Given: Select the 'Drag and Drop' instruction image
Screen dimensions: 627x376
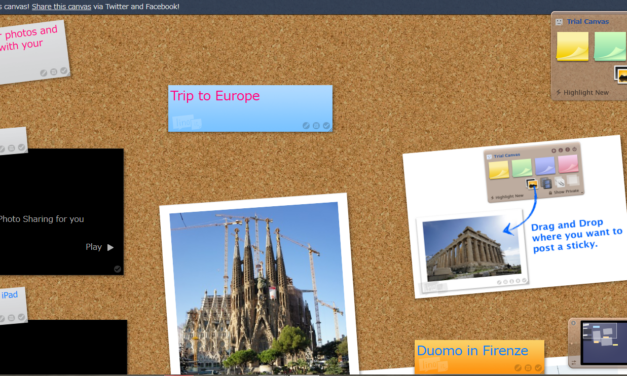Looking at the screenshot, I should coord(515,217).
